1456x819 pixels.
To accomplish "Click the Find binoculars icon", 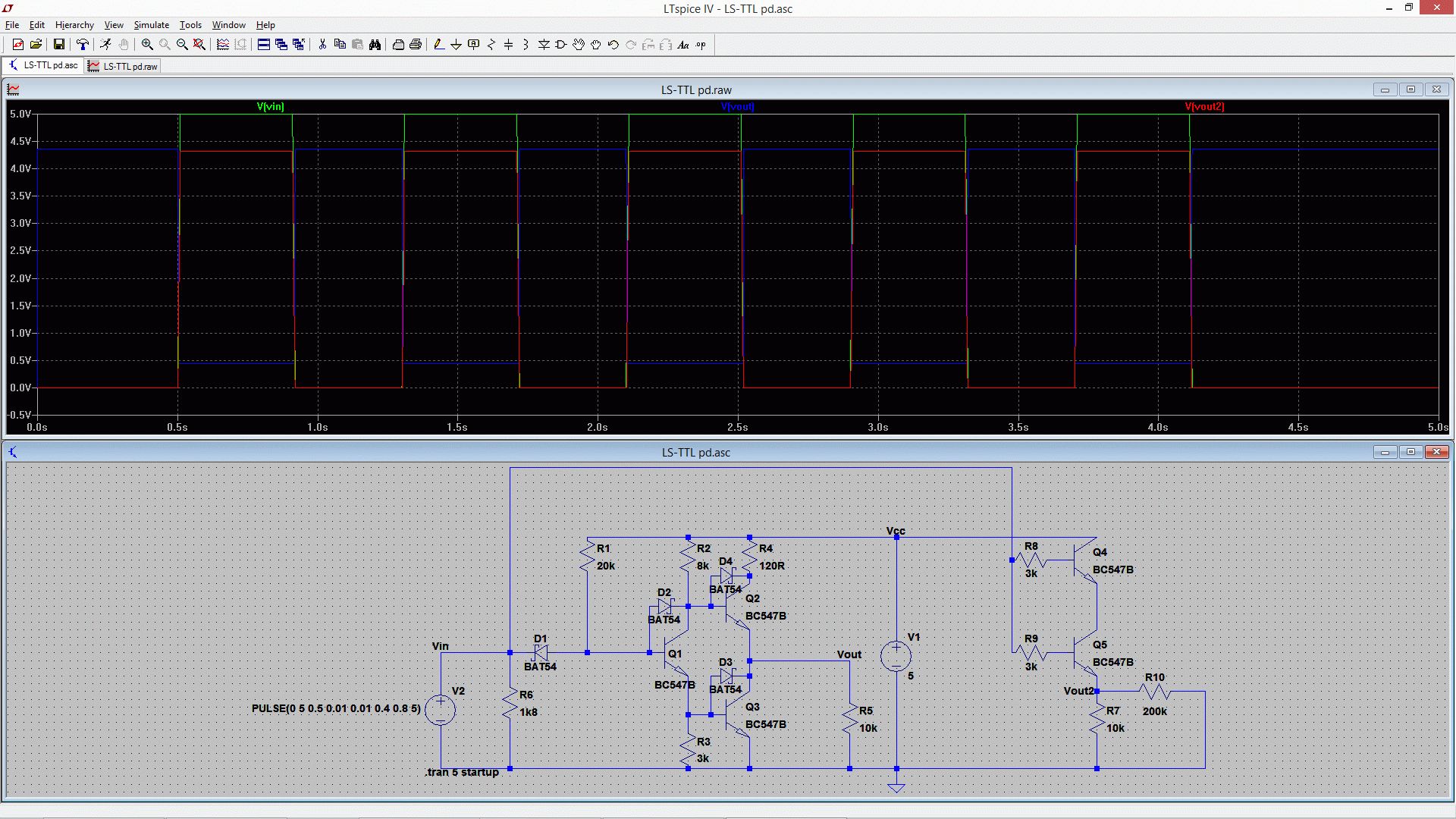I will (375, 45).
